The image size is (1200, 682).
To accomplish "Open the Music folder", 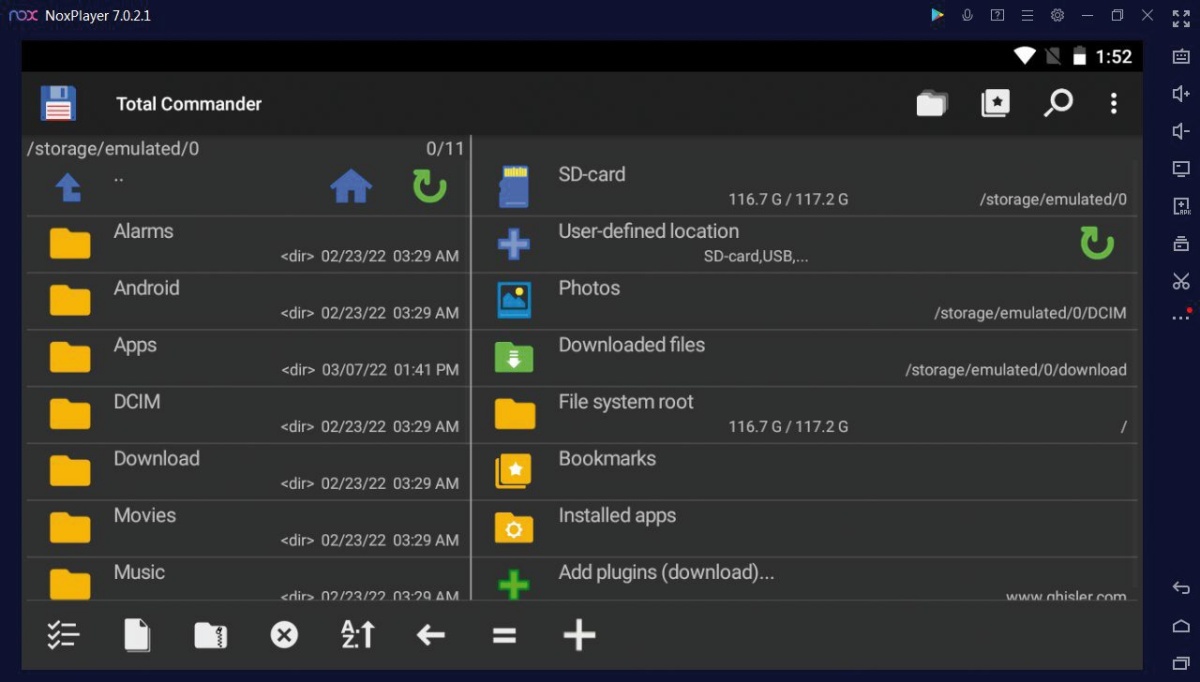I will point(247,579).
